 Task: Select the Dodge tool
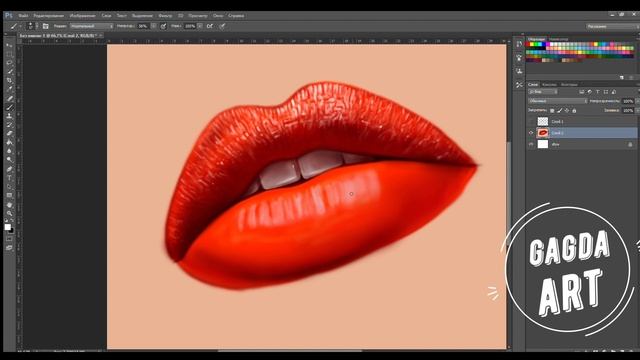click(9, 160)
